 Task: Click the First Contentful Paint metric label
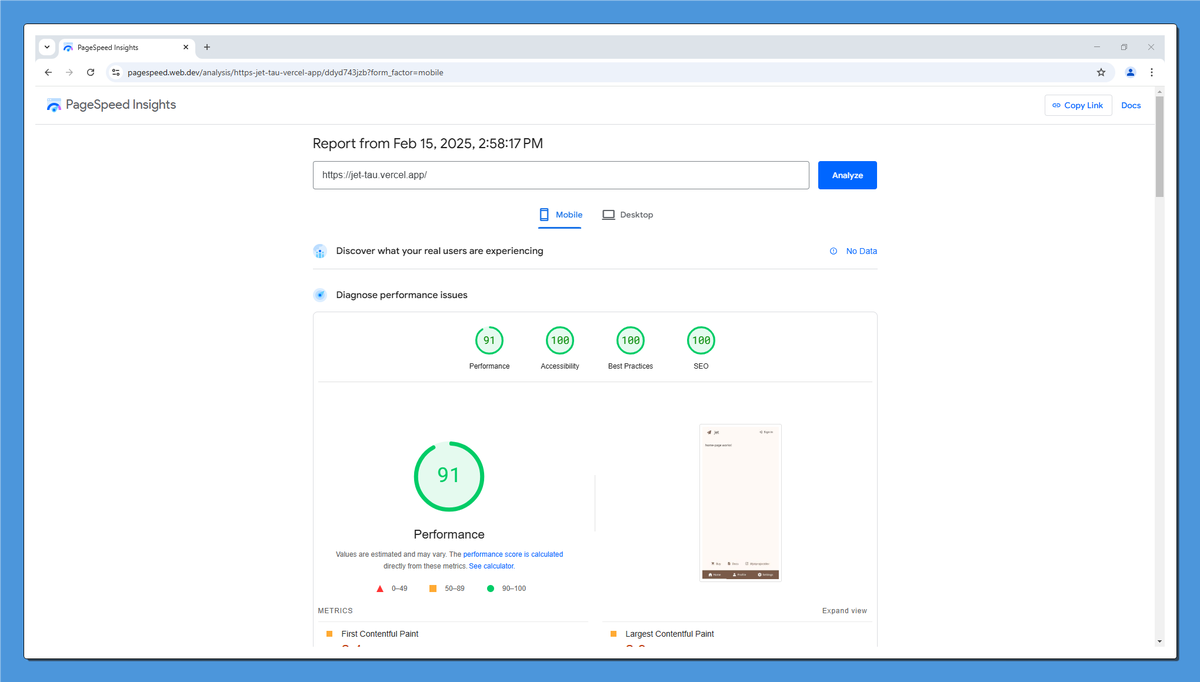click(x=380, y=634)
